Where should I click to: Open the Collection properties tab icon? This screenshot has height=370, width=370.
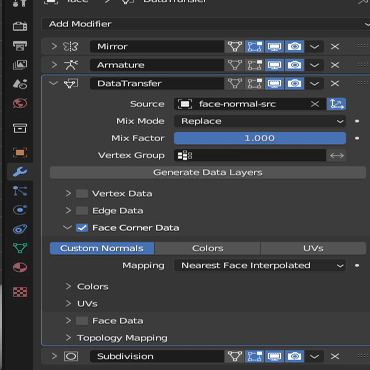pyautogui.click(x=20, y=128)
